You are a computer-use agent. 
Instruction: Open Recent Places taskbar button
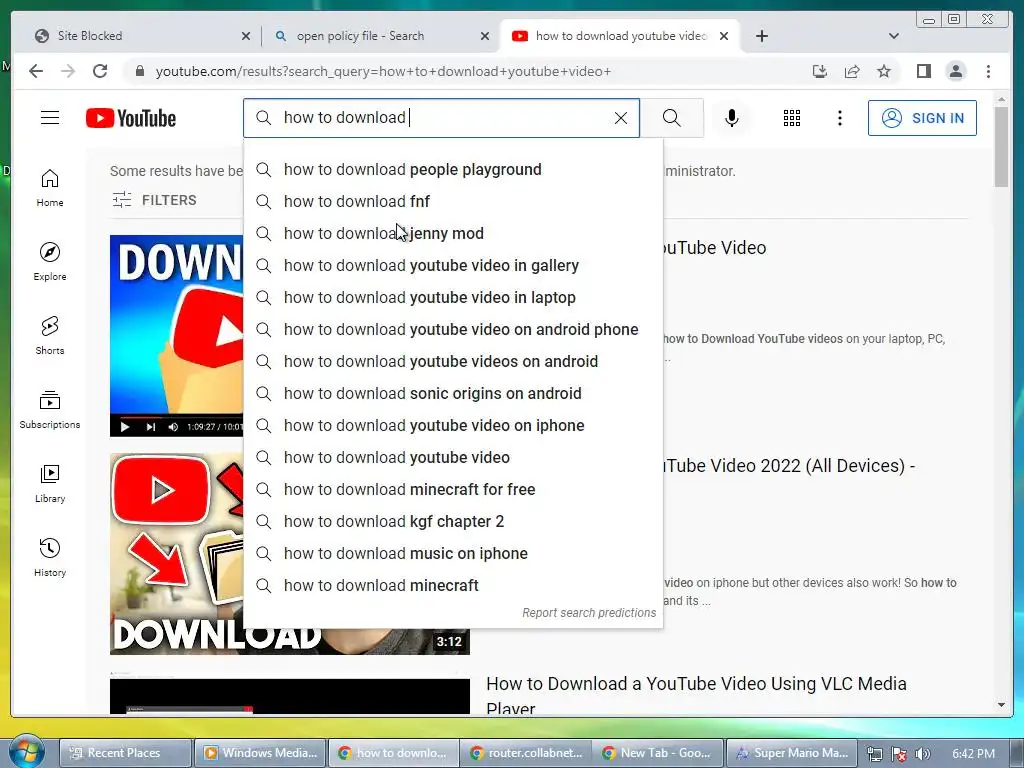[x=126, y=753]
